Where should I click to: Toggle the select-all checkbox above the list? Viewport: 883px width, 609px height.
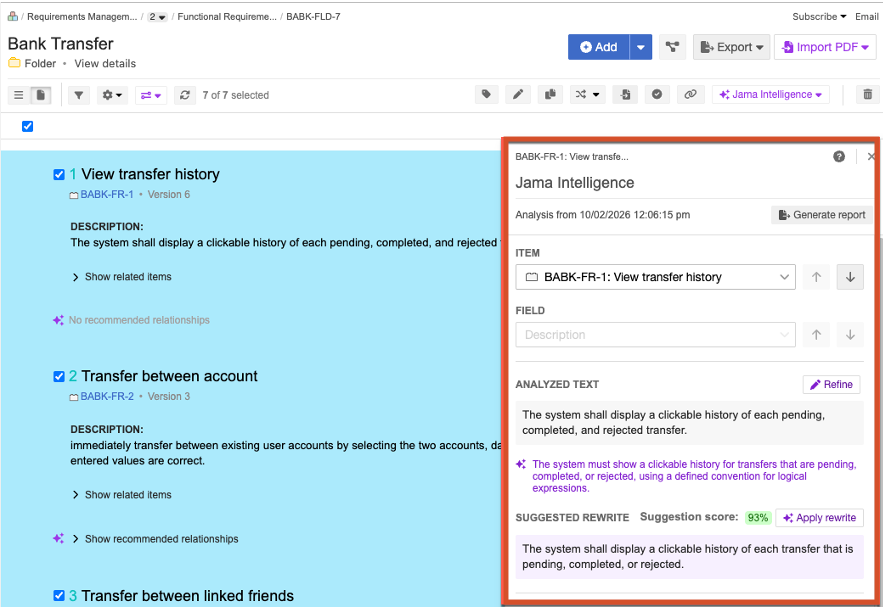click(x=28, y=126)
